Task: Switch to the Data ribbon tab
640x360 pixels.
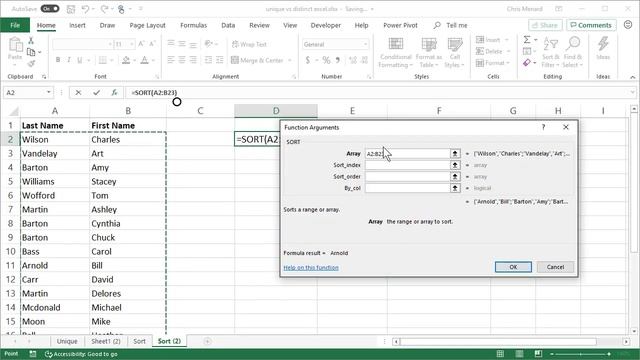Action: 228,25
